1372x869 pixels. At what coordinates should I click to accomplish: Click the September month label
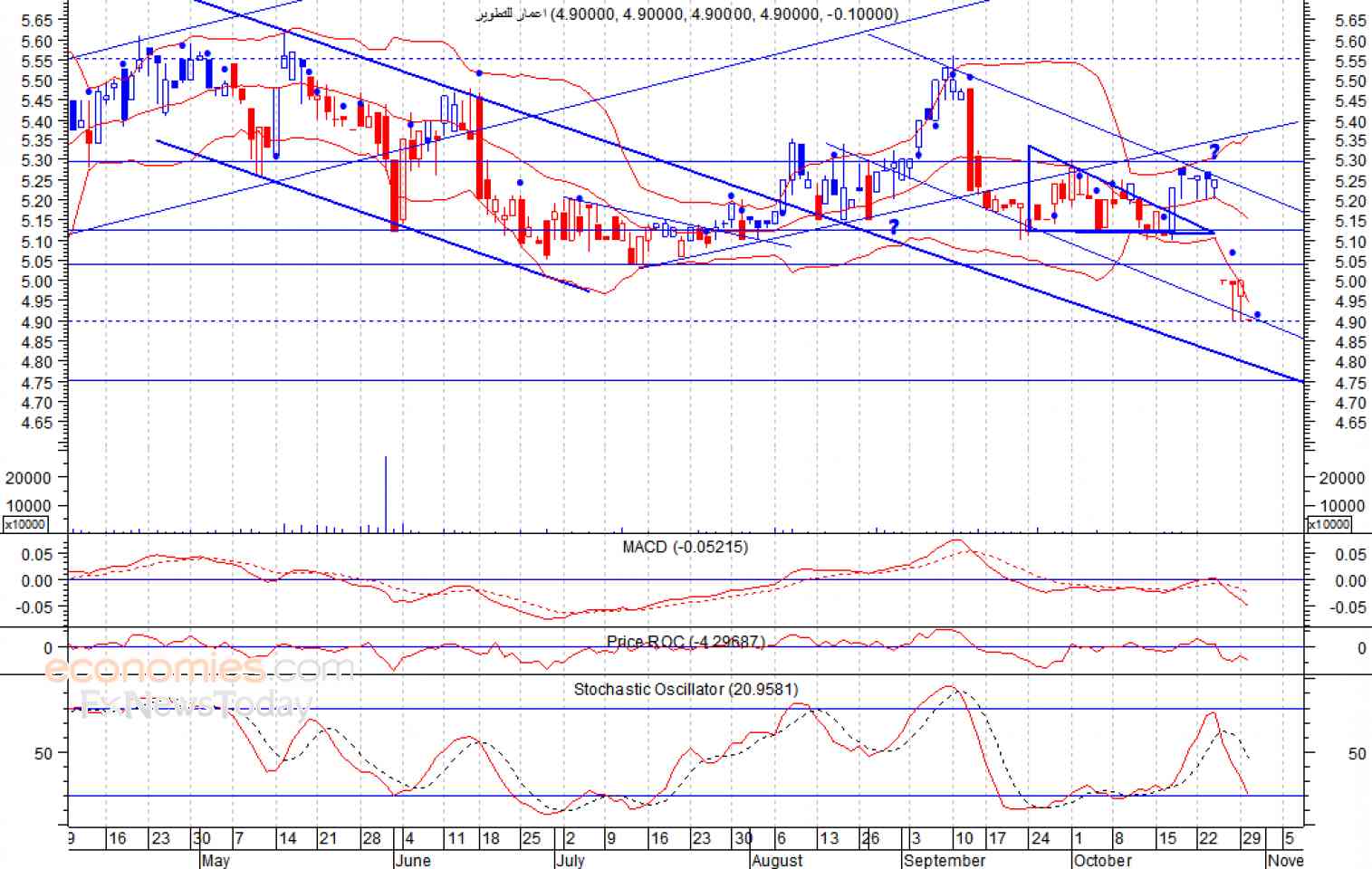[945, 859]
